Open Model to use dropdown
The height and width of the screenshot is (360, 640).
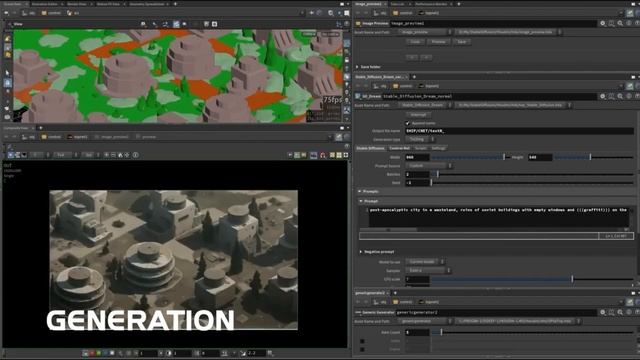click(425, 262)
